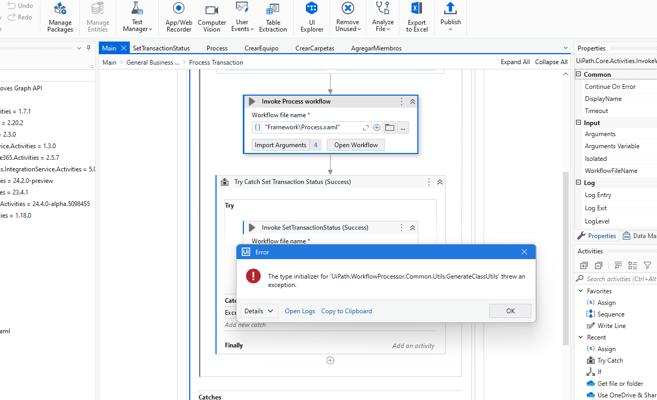Click the Export to Excel icon
657x400 pixels.
point(416,16)
